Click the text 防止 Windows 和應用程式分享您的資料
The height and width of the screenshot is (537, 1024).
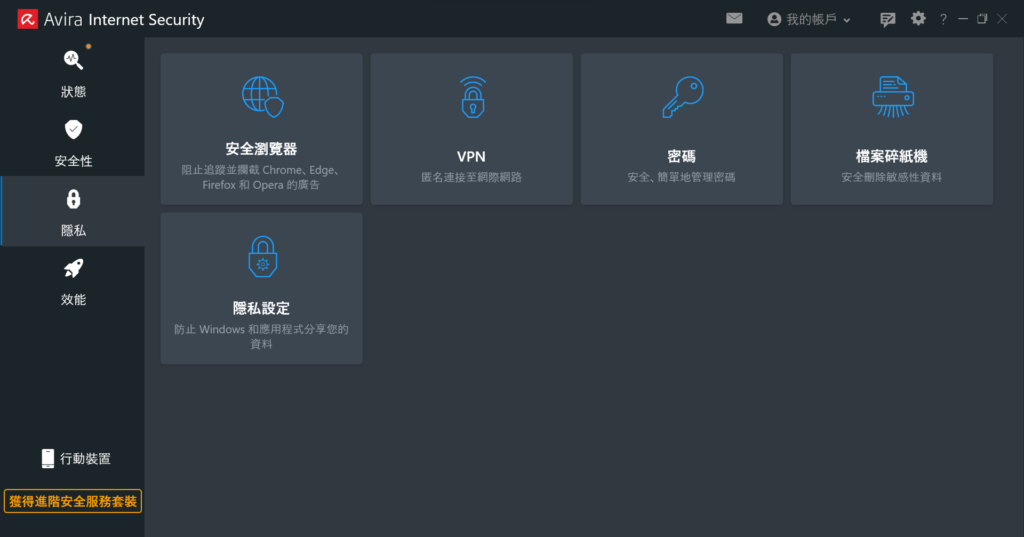(261, 336)
